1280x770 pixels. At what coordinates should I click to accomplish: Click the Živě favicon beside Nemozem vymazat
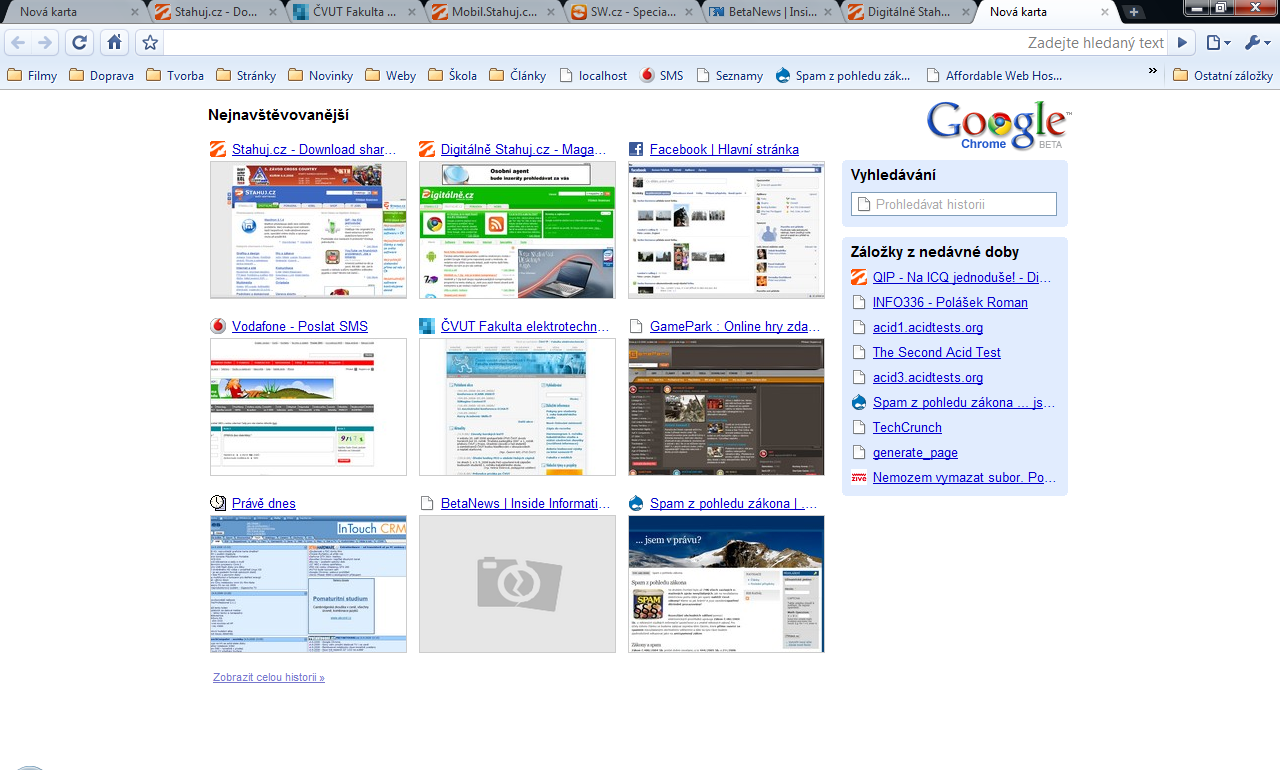coord(859,477)
